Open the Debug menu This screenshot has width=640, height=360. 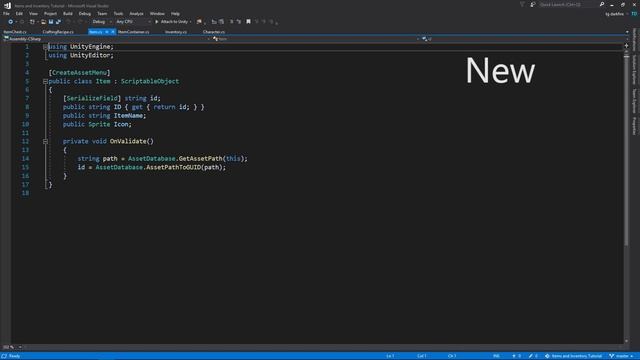[84, 13]
